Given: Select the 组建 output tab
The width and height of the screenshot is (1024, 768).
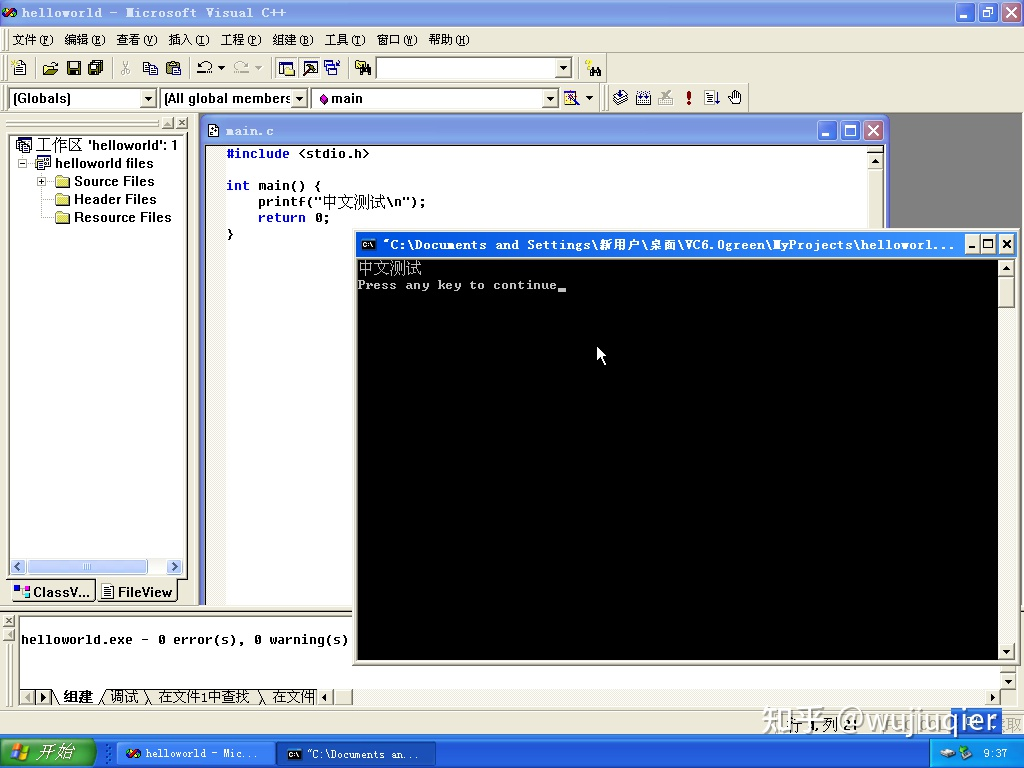Looking at the screenshot, I should tap(78, 697).
